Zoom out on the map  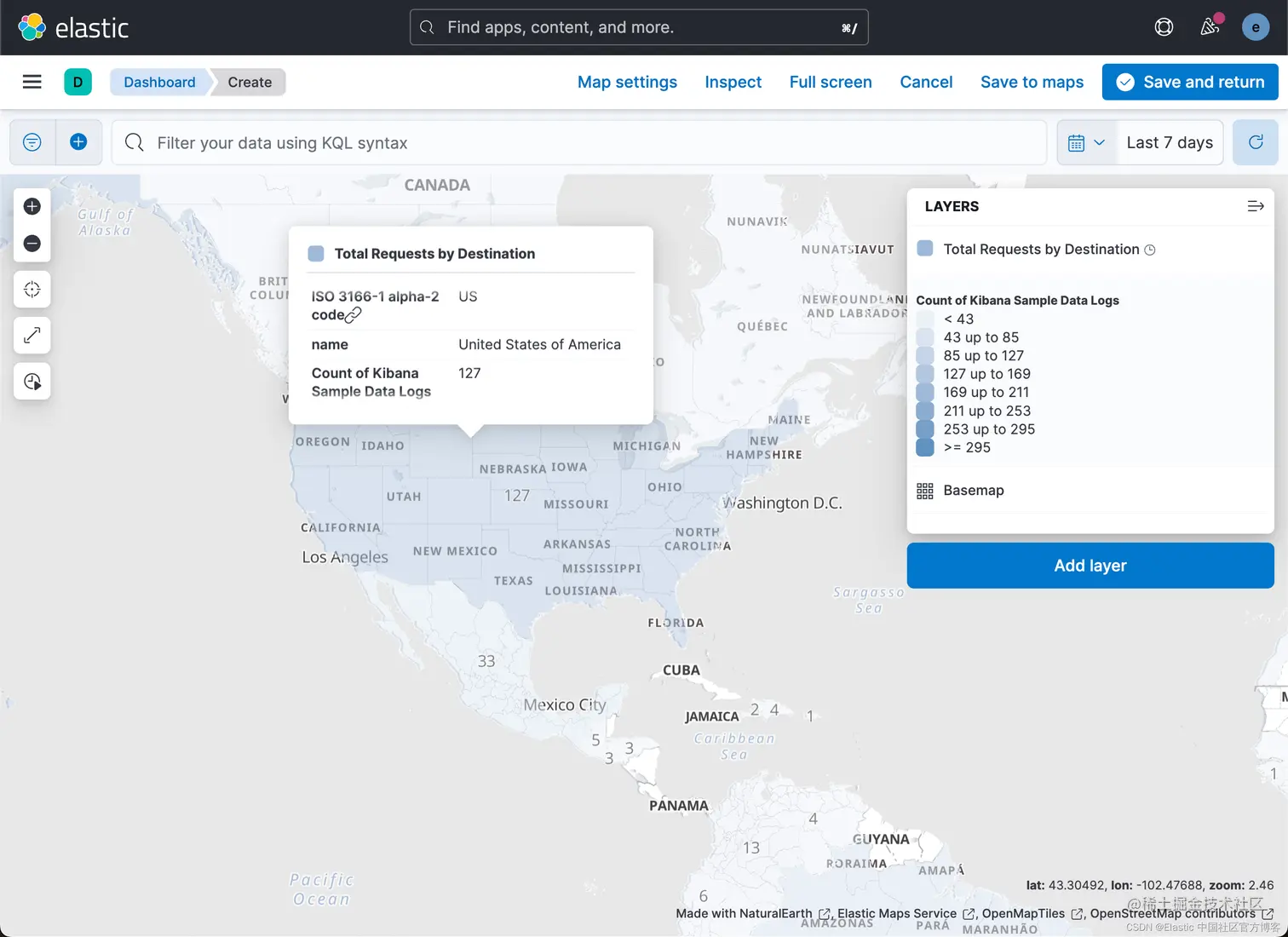32,244
